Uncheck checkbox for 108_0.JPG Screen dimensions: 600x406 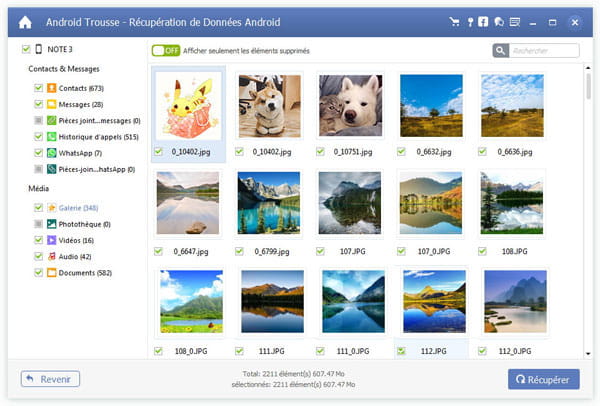tap(158, 351)
